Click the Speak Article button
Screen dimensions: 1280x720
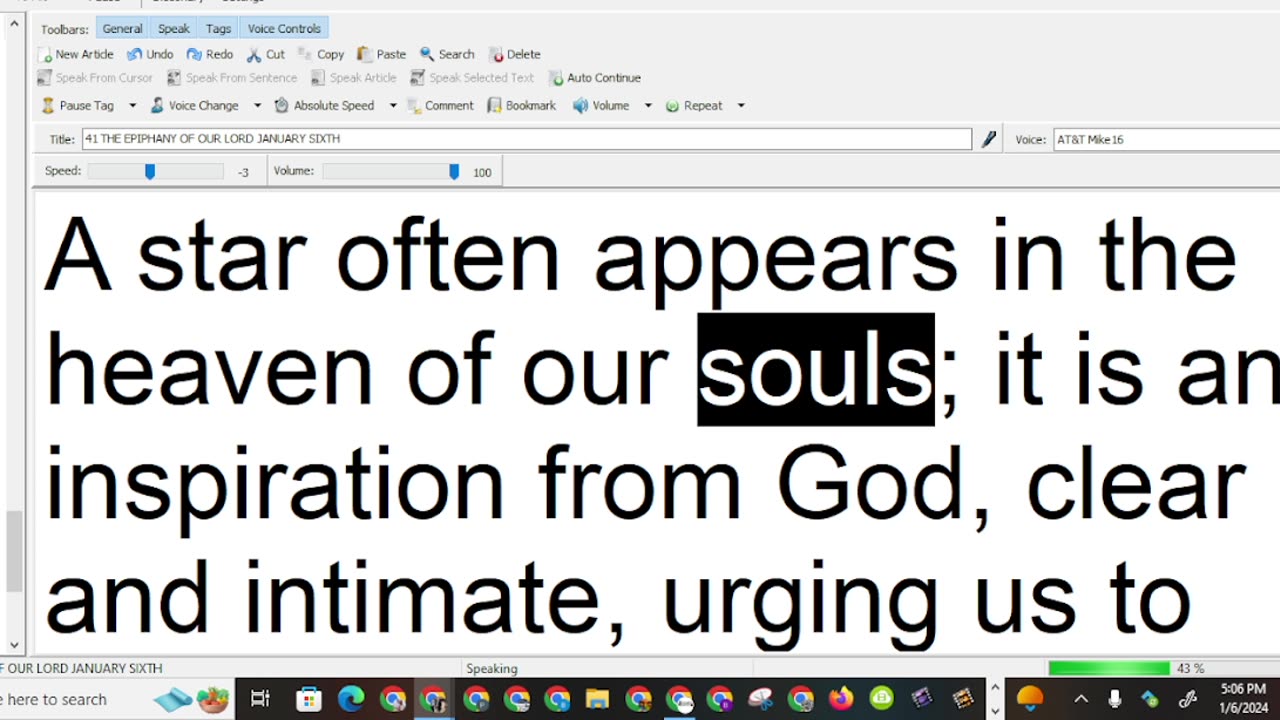[354, 78]
